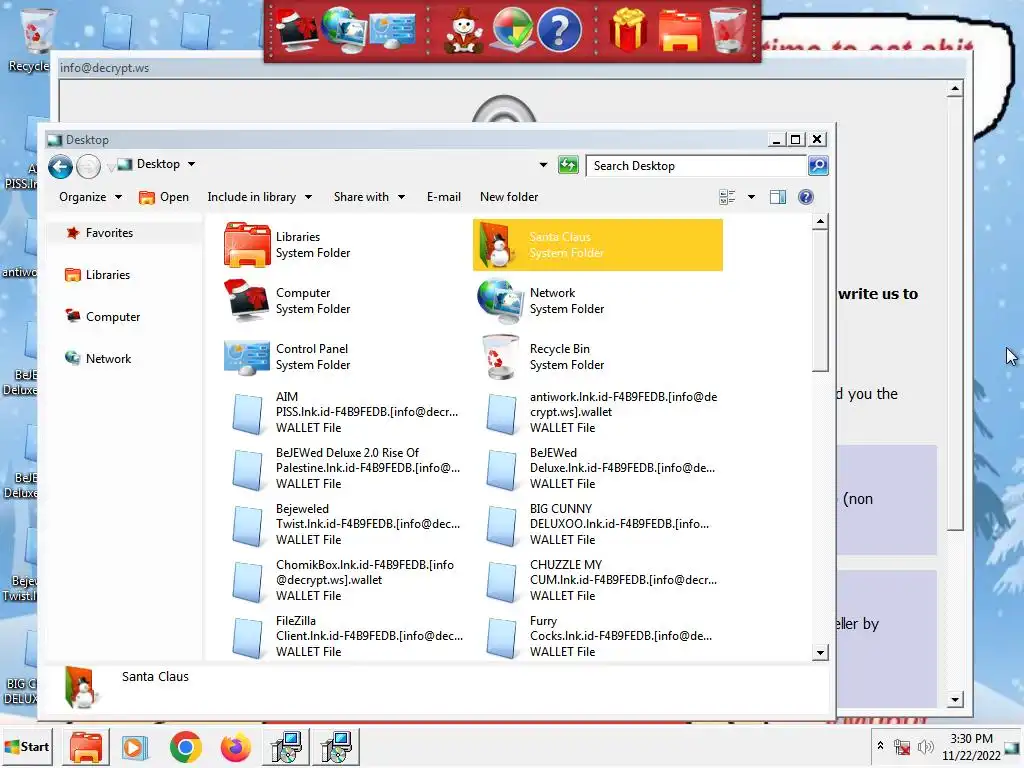Open the recent pages dropdown arrow
The width and height of the screenshot is (1024, 768).
(110, 168)
